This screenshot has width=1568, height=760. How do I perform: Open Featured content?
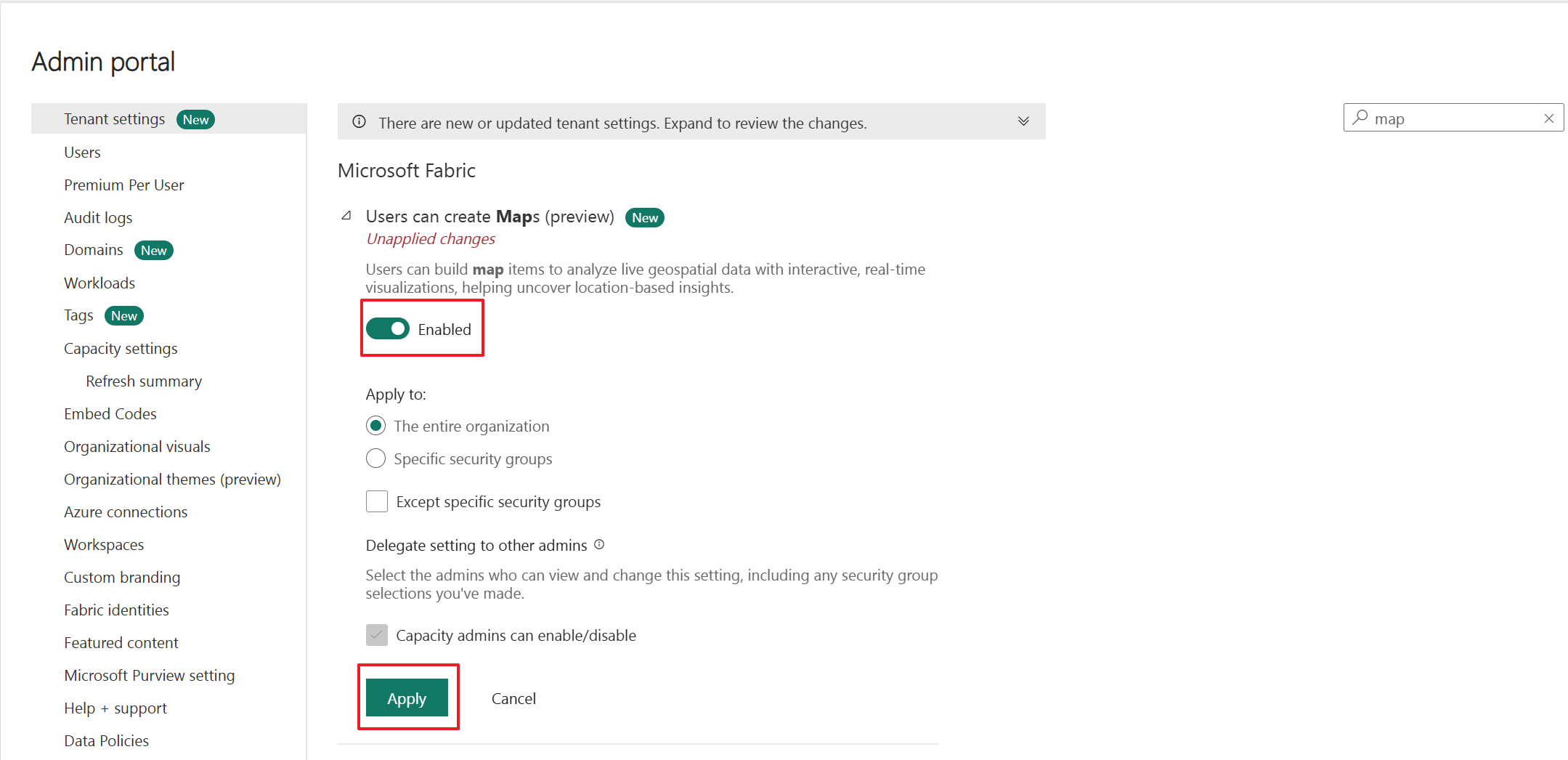point(121,642)
